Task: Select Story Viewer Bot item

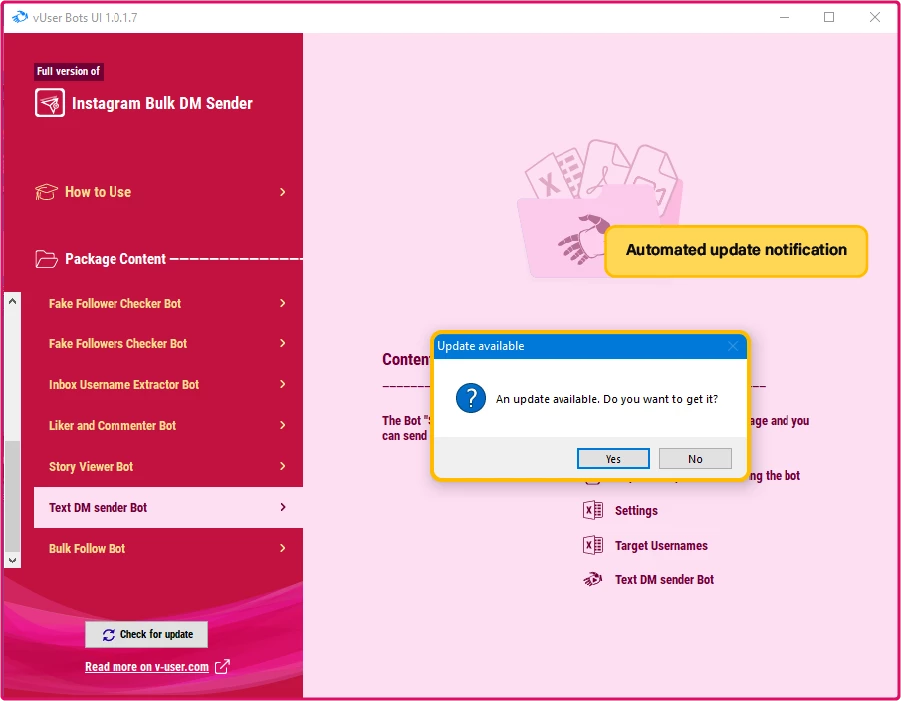Action: click(x=168, y=467)
